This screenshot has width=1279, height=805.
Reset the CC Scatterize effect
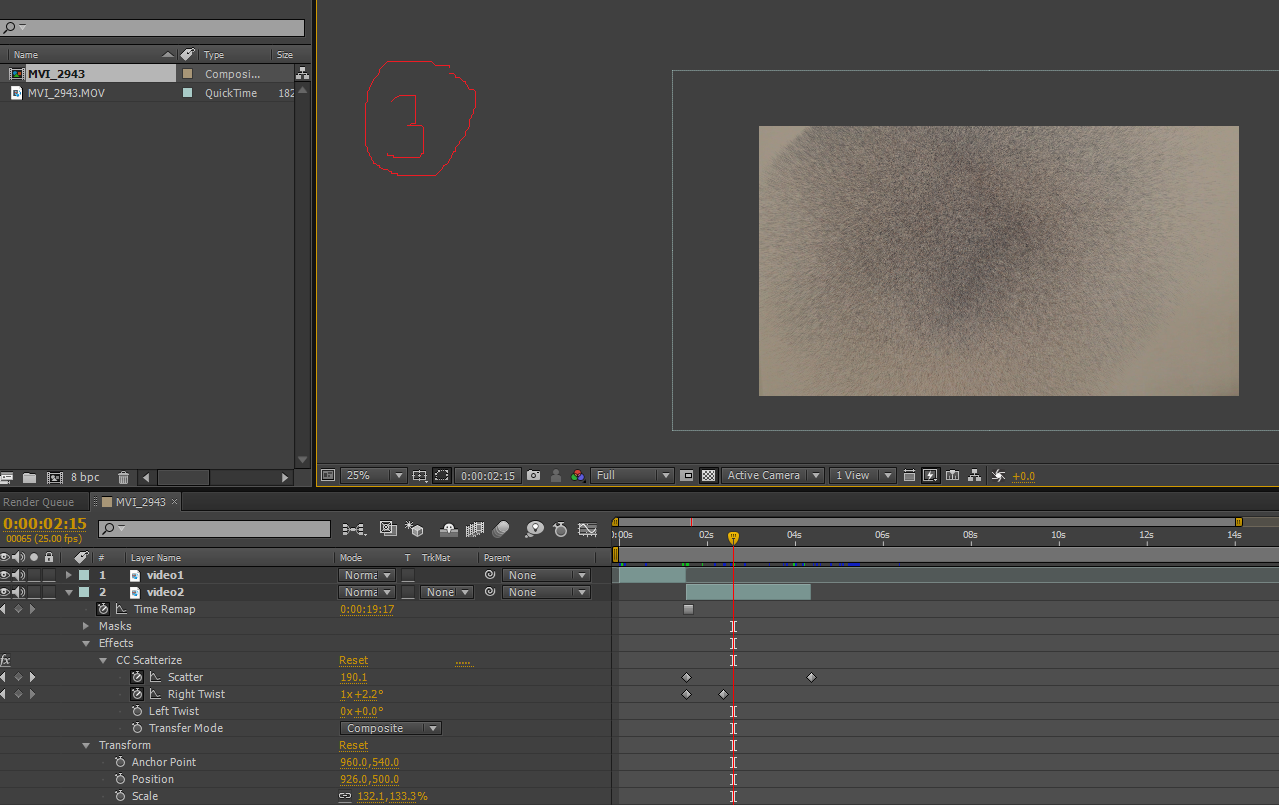(x=353, y=660)
